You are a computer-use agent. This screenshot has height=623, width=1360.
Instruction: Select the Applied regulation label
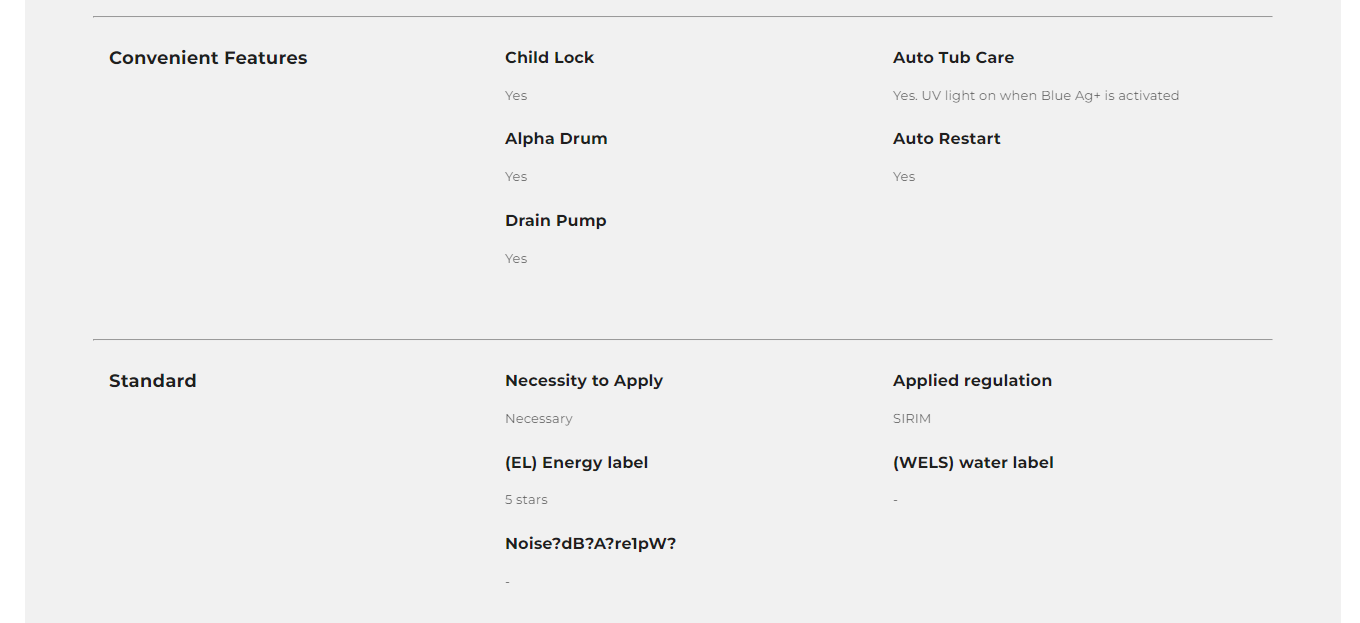click(972, 381)
